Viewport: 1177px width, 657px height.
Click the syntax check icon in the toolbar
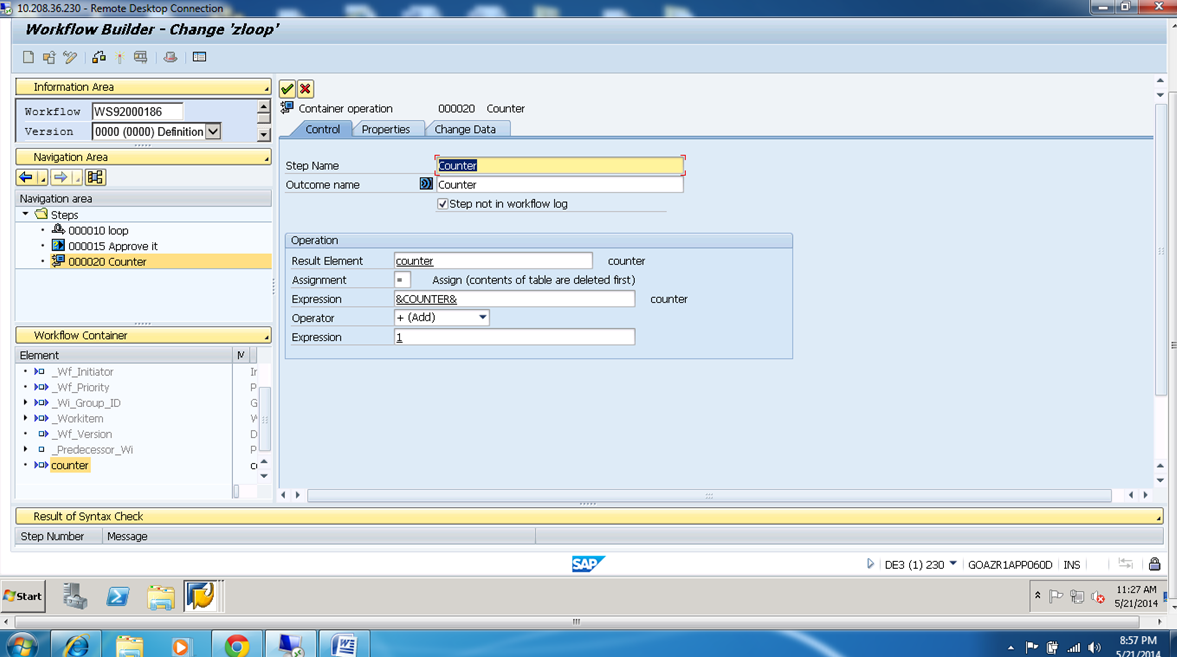point(98,57)
